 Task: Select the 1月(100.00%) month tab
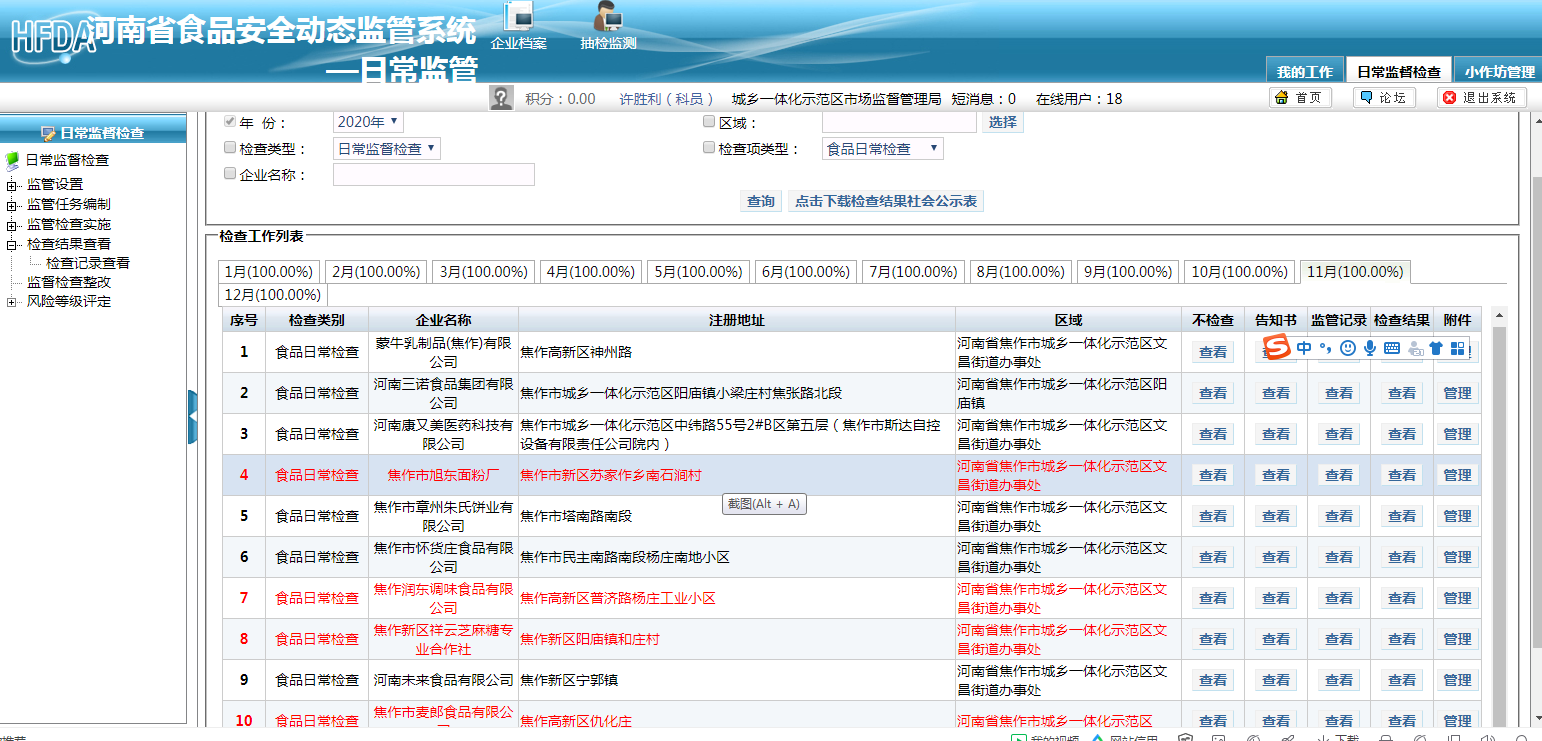(269, 271)
